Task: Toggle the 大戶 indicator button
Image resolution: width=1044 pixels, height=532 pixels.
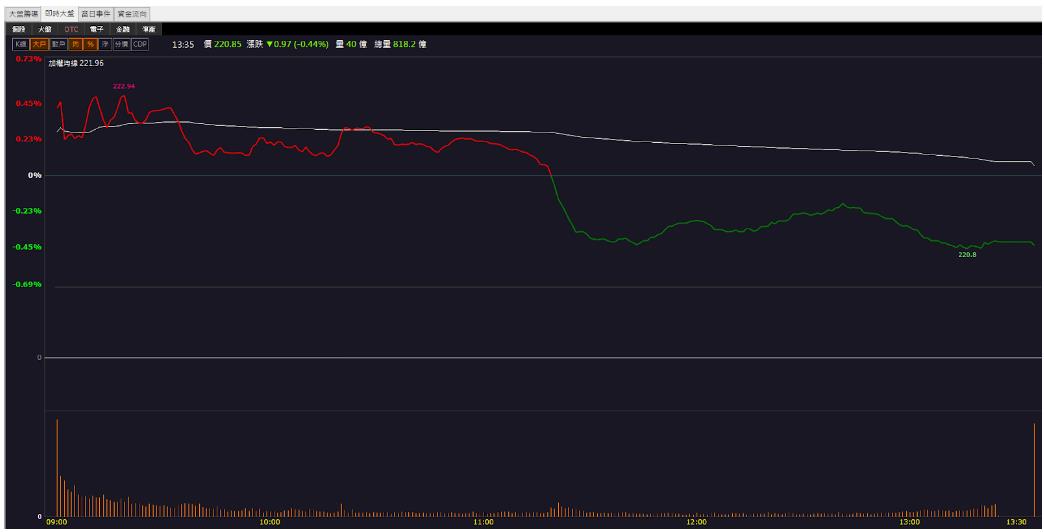Action: (x=39, y=44)
